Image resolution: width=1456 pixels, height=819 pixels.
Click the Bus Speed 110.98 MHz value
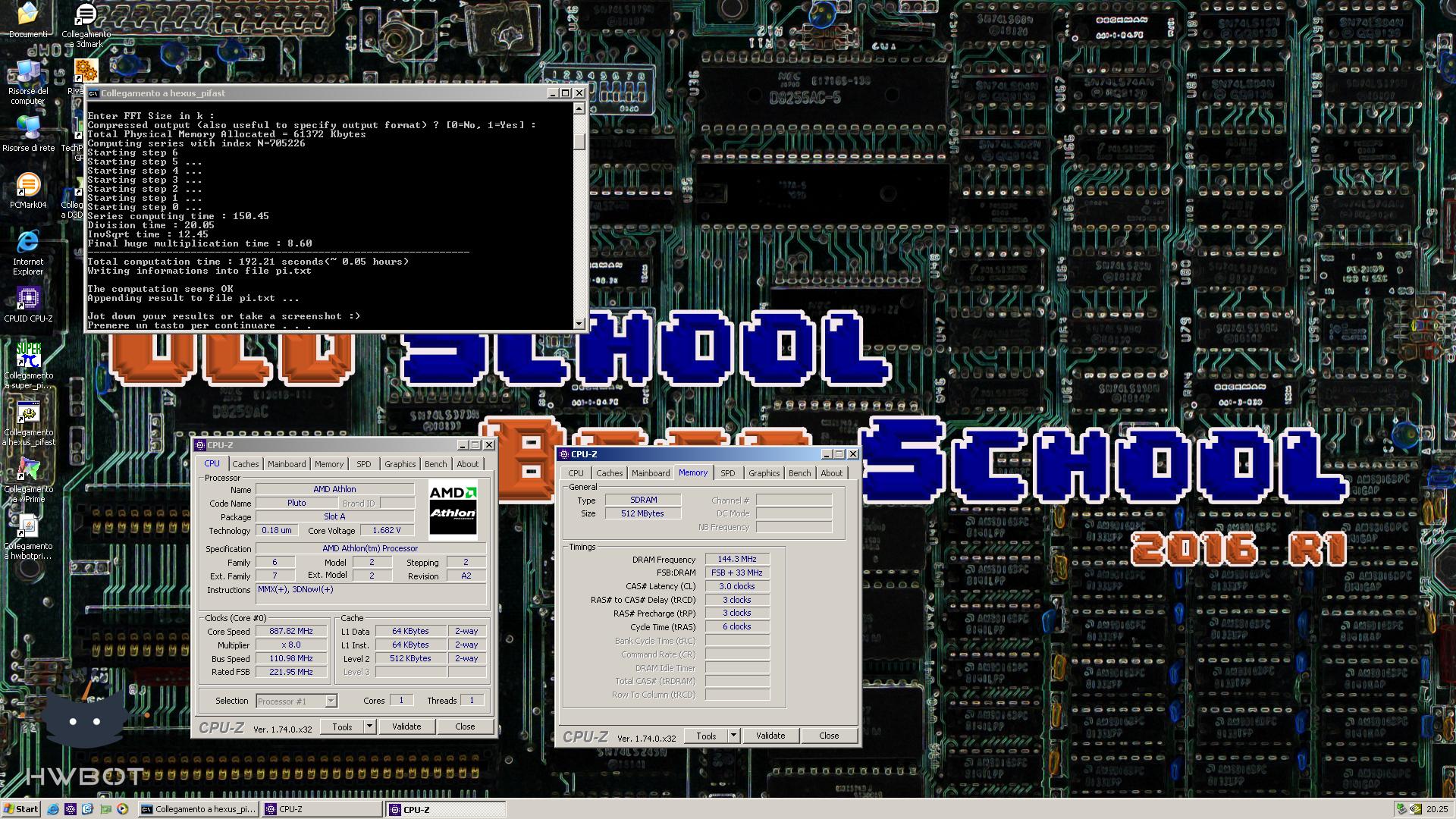click(291, 659)
